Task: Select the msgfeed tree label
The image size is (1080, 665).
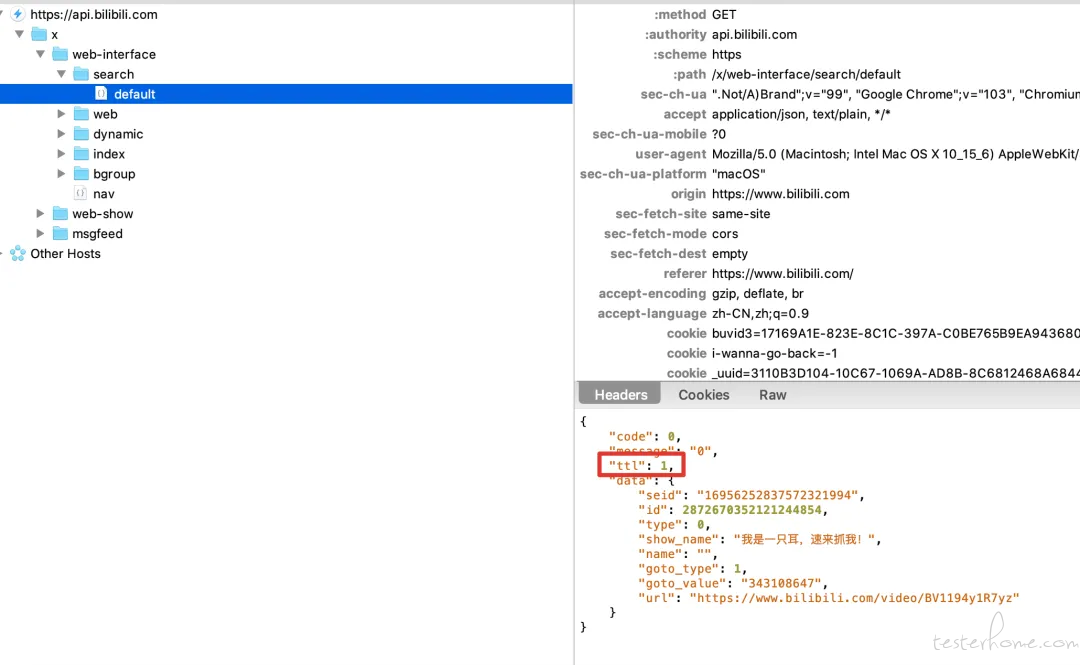Action: click(97, 234)
